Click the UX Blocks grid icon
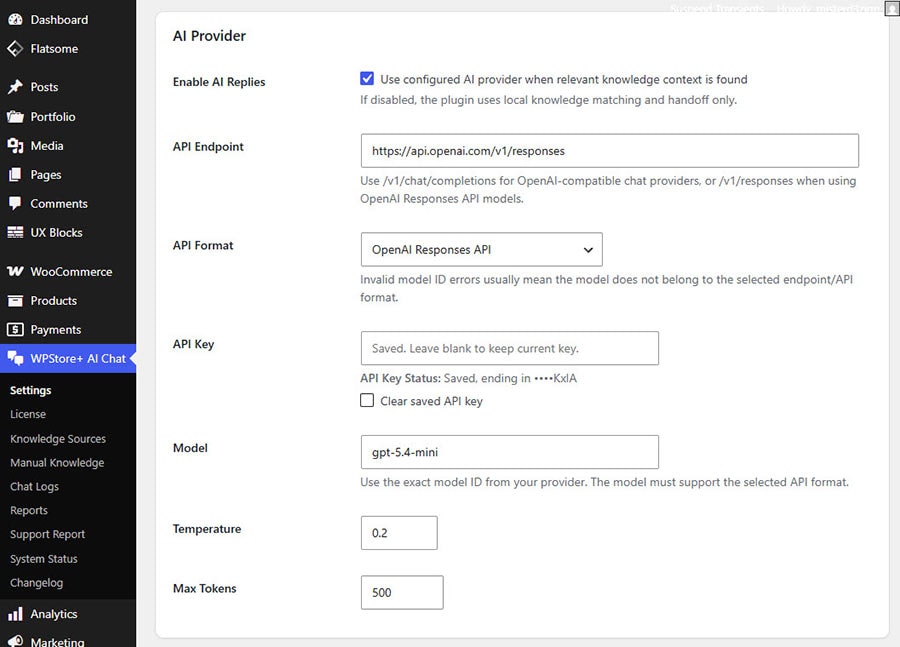 pos(15,233)
